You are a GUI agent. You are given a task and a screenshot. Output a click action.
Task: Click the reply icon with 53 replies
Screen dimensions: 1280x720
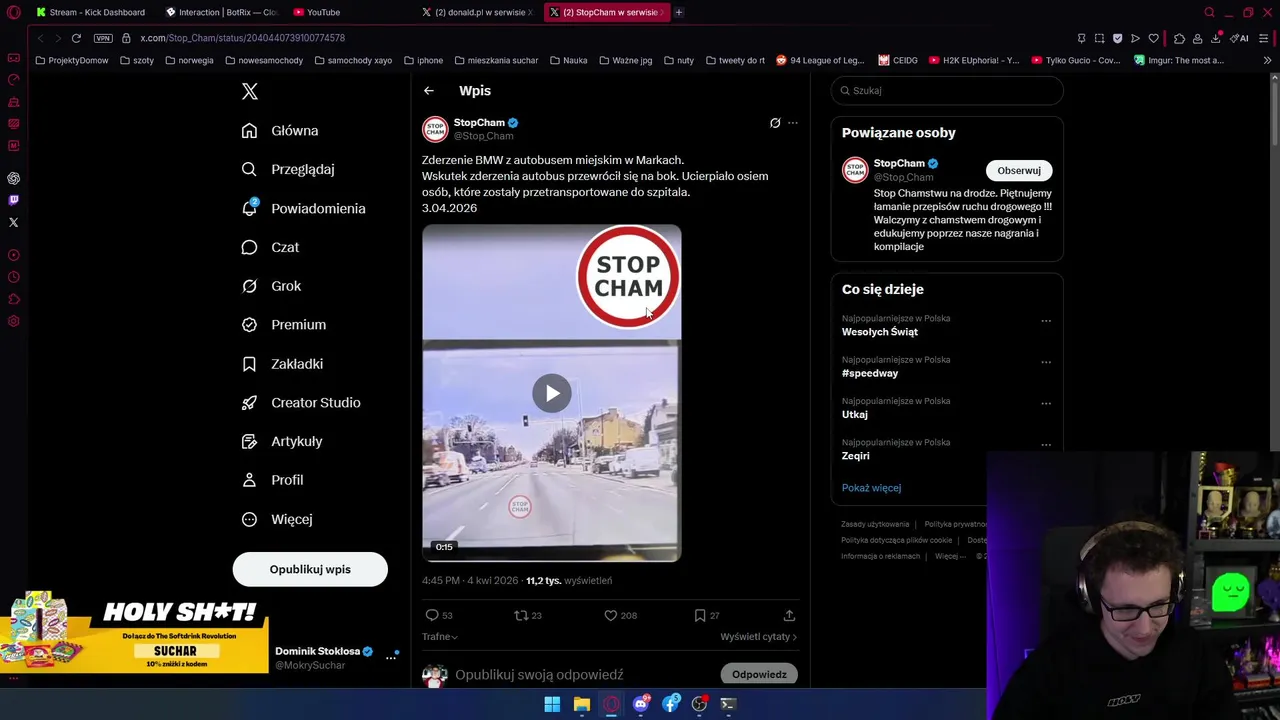click(x=439, y=615)
